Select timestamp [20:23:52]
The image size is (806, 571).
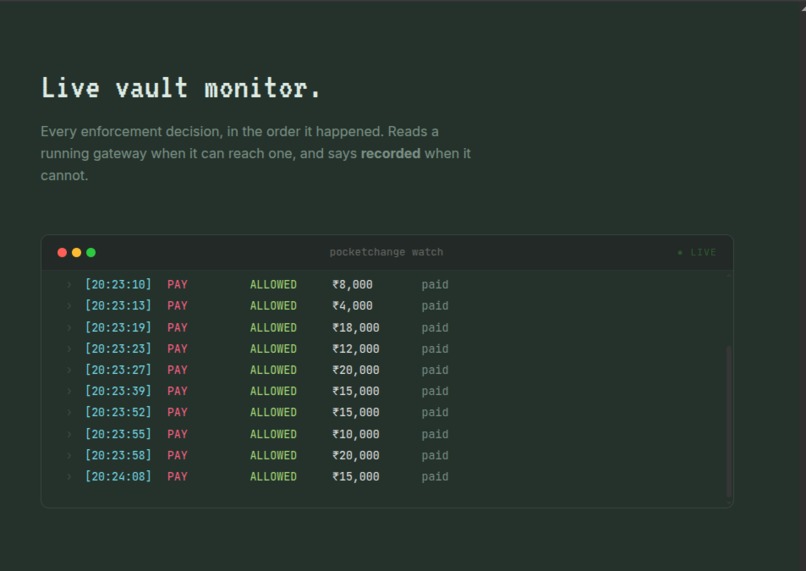tap(118, 412)
